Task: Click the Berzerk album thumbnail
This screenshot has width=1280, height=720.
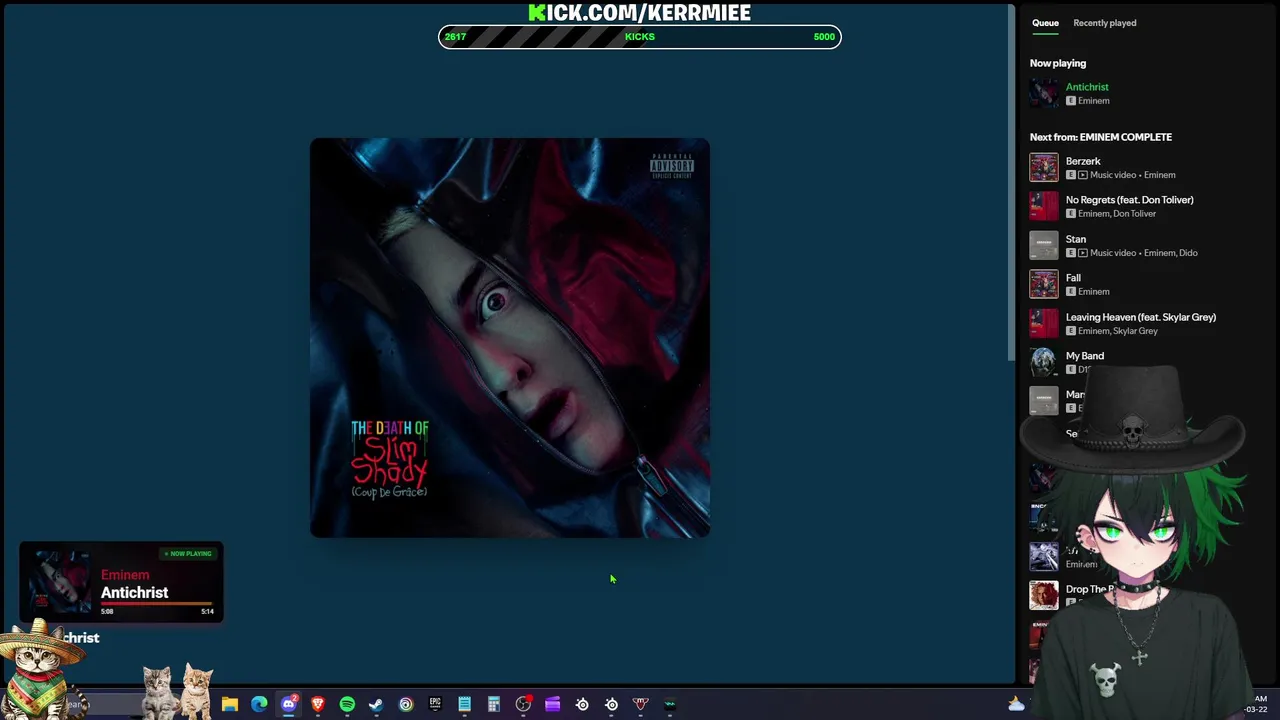Action: tap(1044, 167)
